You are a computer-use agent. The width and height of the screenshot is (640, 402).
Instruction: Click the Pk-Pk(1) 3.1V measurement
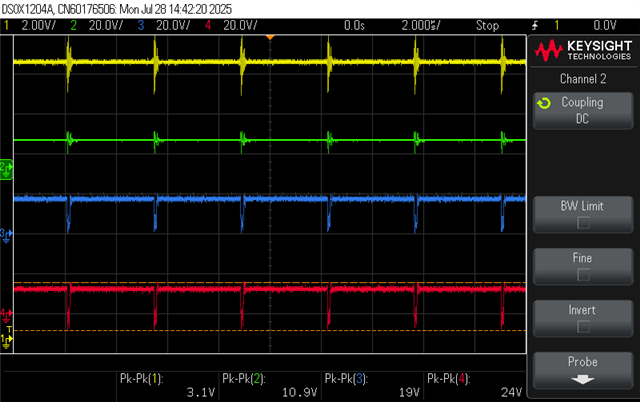coord(168,385)
